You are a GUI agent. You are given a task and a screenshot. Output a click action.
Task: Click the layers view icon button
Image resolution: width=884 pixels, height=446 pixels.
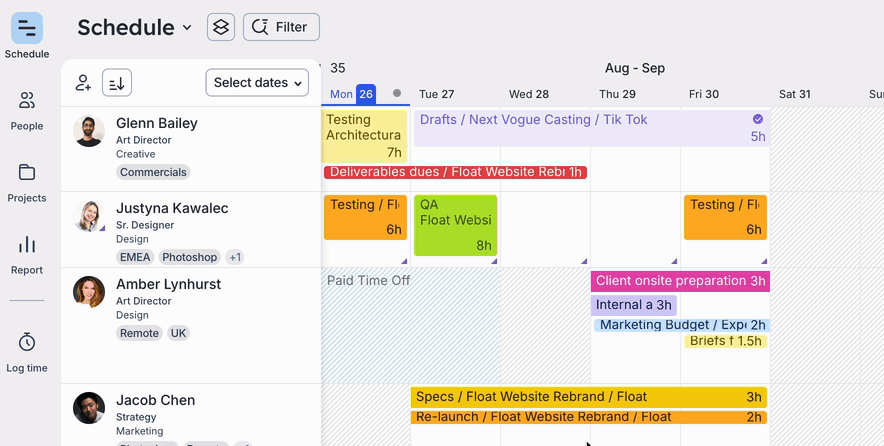pyautogui.click(x=221, y=27)
